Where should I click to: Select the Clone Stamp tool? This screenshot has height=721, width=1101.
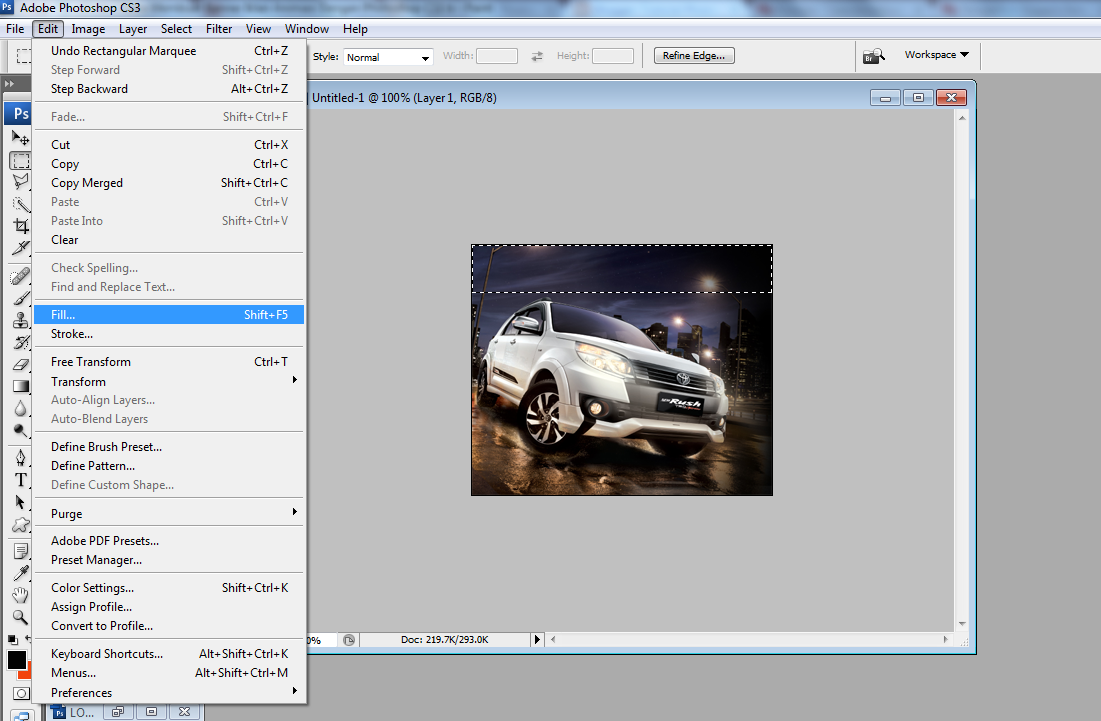tap(20, 320)
